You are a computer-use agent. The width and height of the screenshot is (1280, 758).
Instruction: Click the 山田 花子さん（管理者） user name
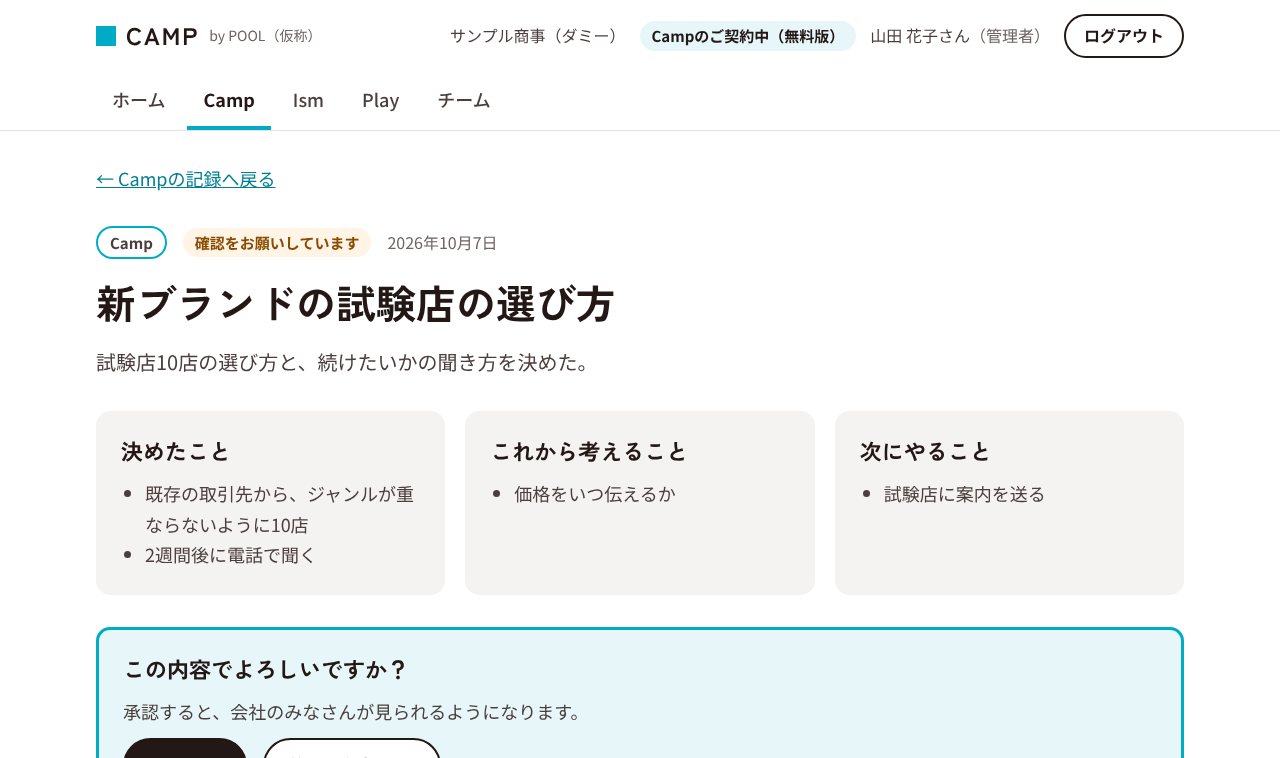coord(960,36)
